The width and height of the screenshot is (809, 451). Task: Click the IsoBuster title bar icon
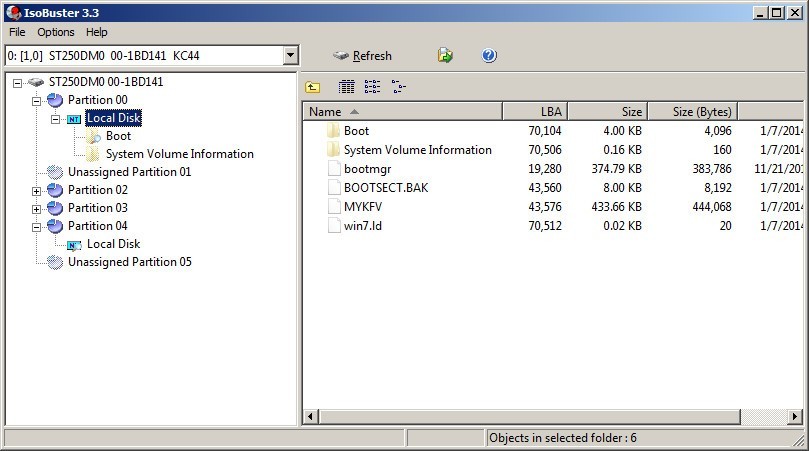13,12
